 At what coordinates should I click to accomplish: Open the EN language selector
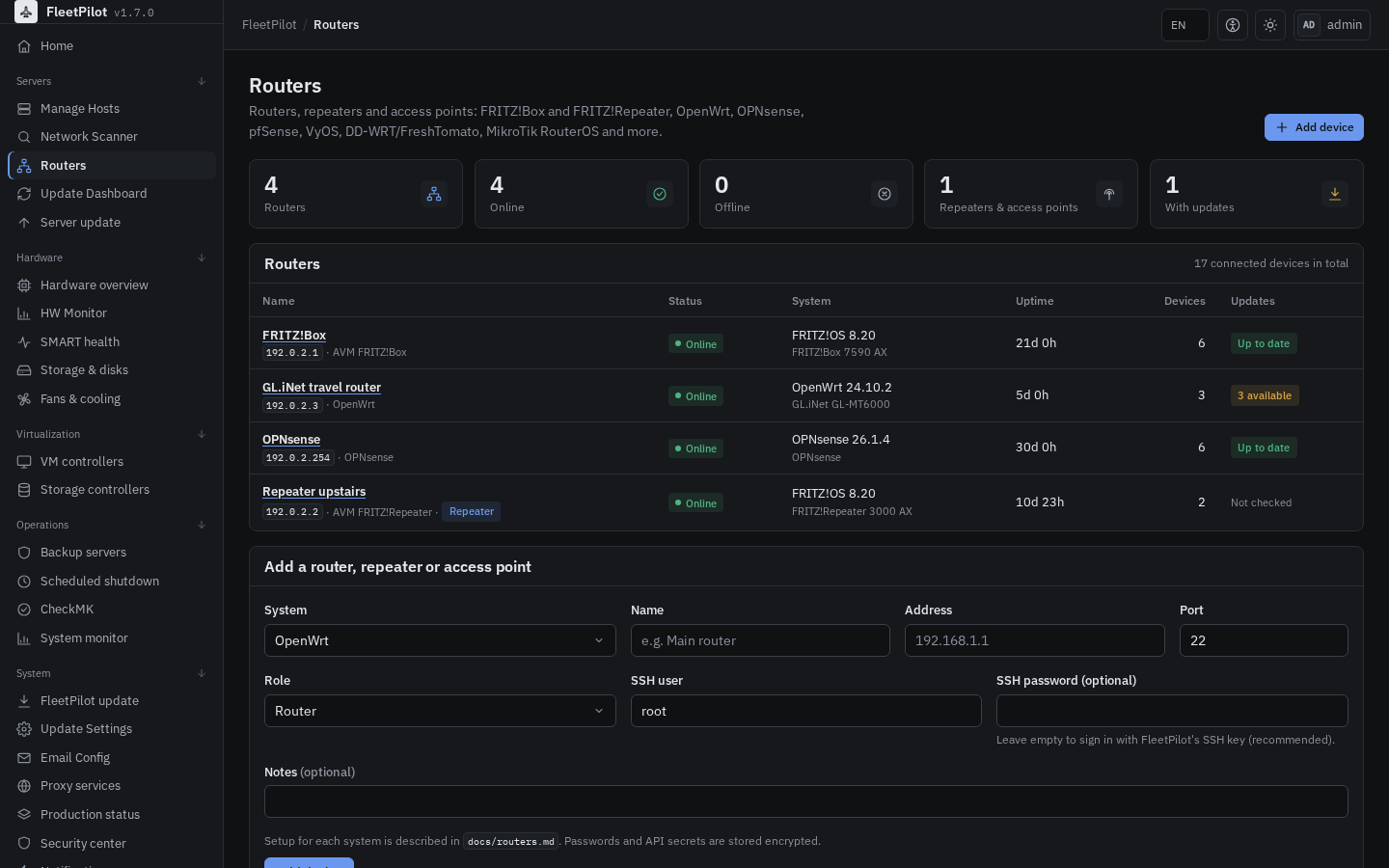[x=1185, y=25]
